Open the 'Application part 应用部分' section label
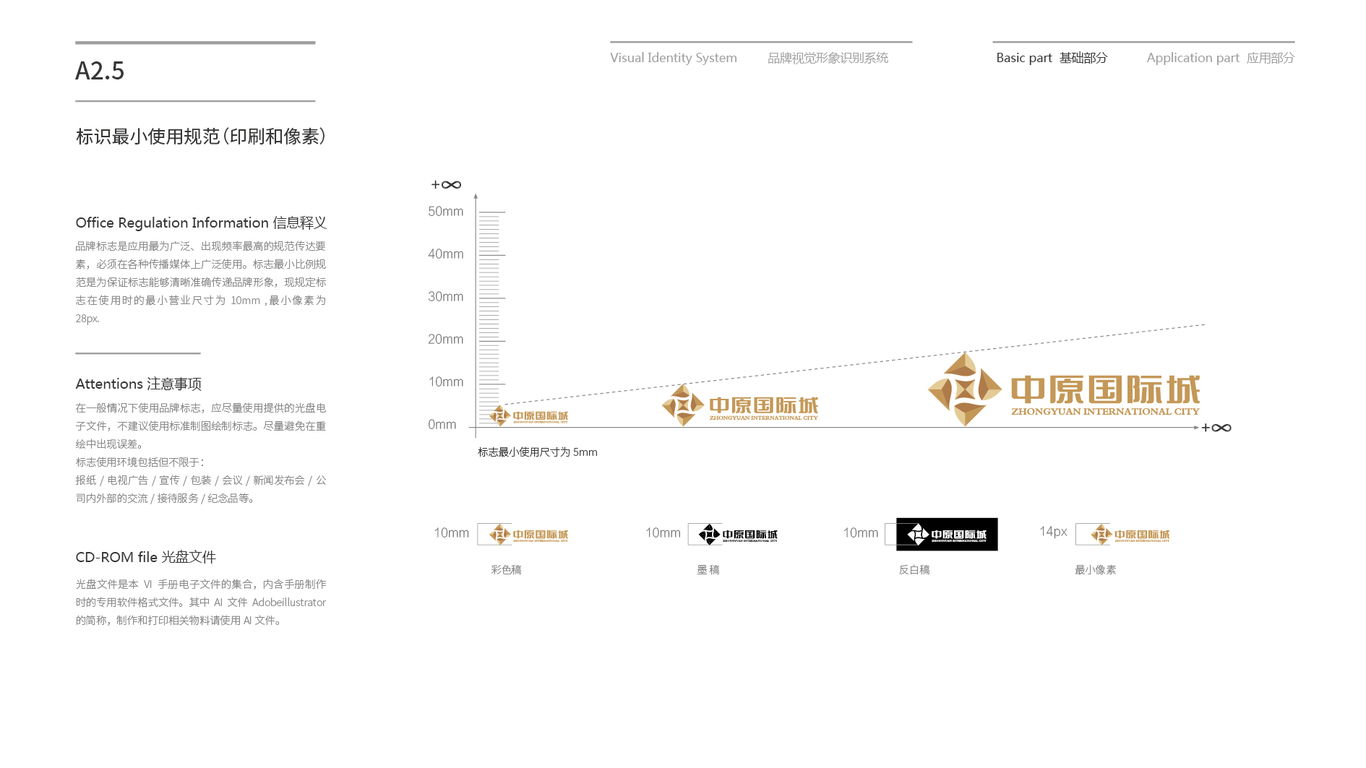Screen dimensions: 1366x768 click(1220, 58)
